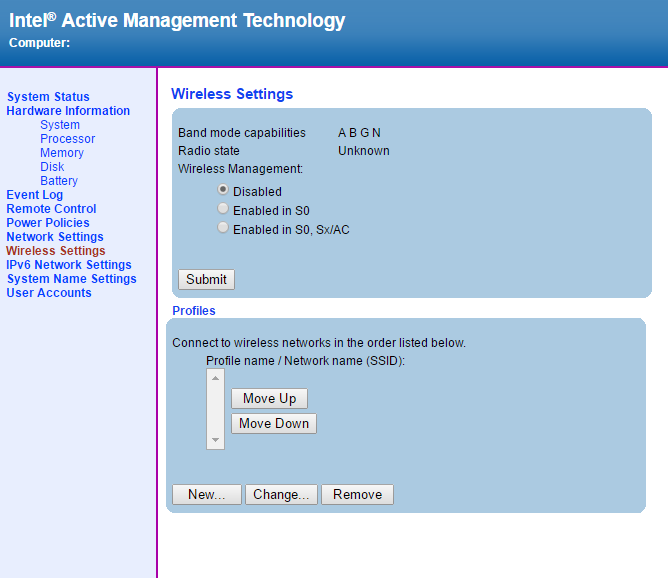
Task: Open IPv6 Network Settings
Action: (69, 265)
